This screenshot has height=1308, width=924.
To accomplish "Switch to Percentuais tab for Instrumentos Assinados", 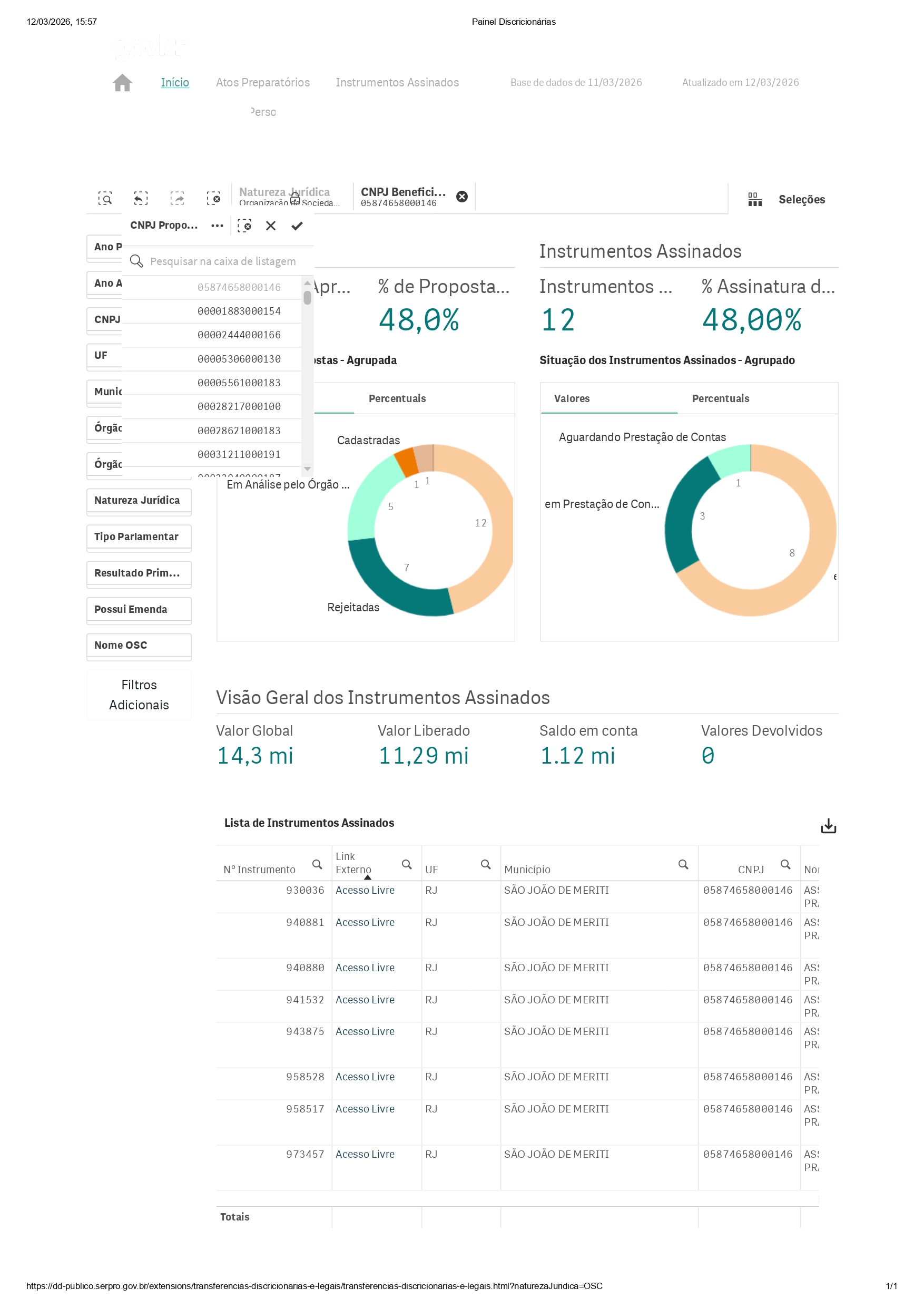I will (x=720, y=399).
